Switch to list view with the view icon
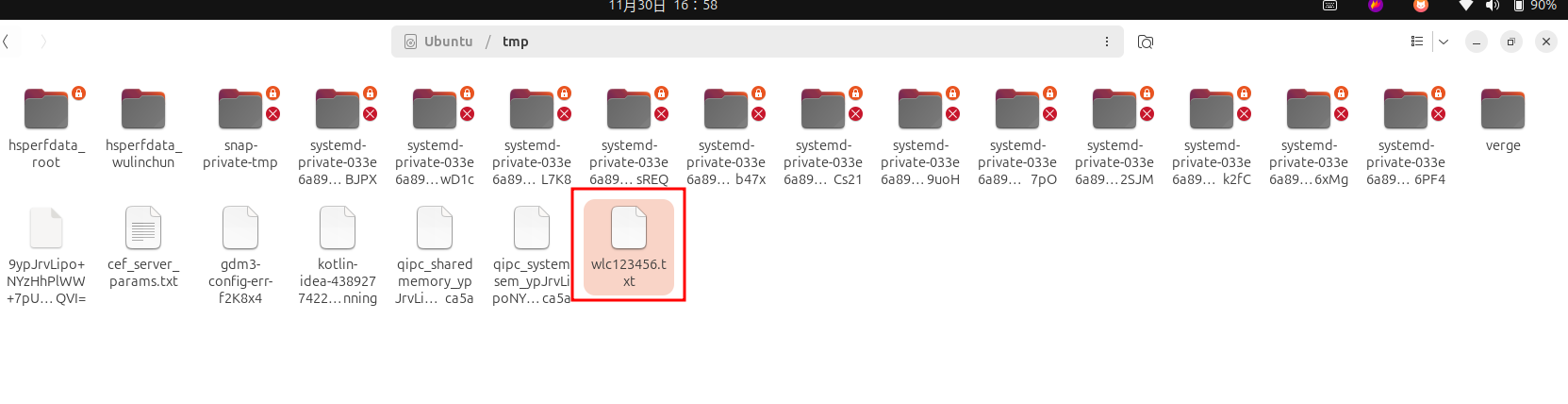Image resolution: width=1568 pixels, height=404 pixels. tap(1416, 42)
